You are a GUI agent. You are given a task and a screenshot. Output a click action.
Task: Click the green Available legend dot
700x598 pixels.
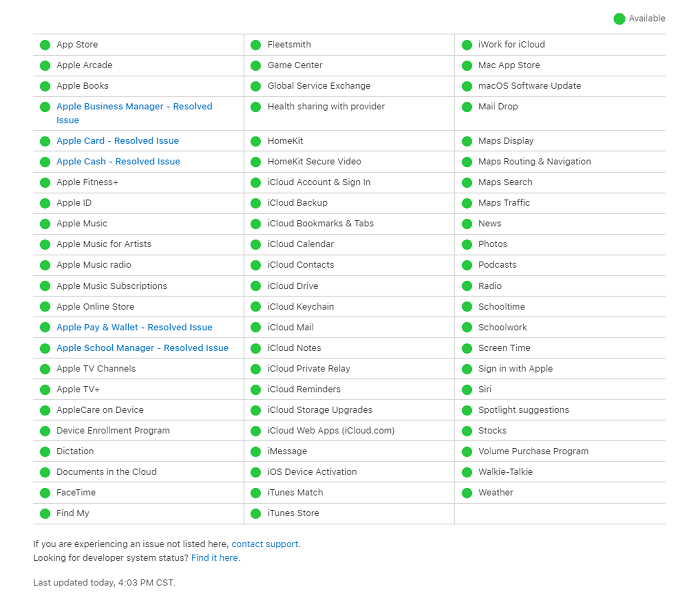coord(619,19)
